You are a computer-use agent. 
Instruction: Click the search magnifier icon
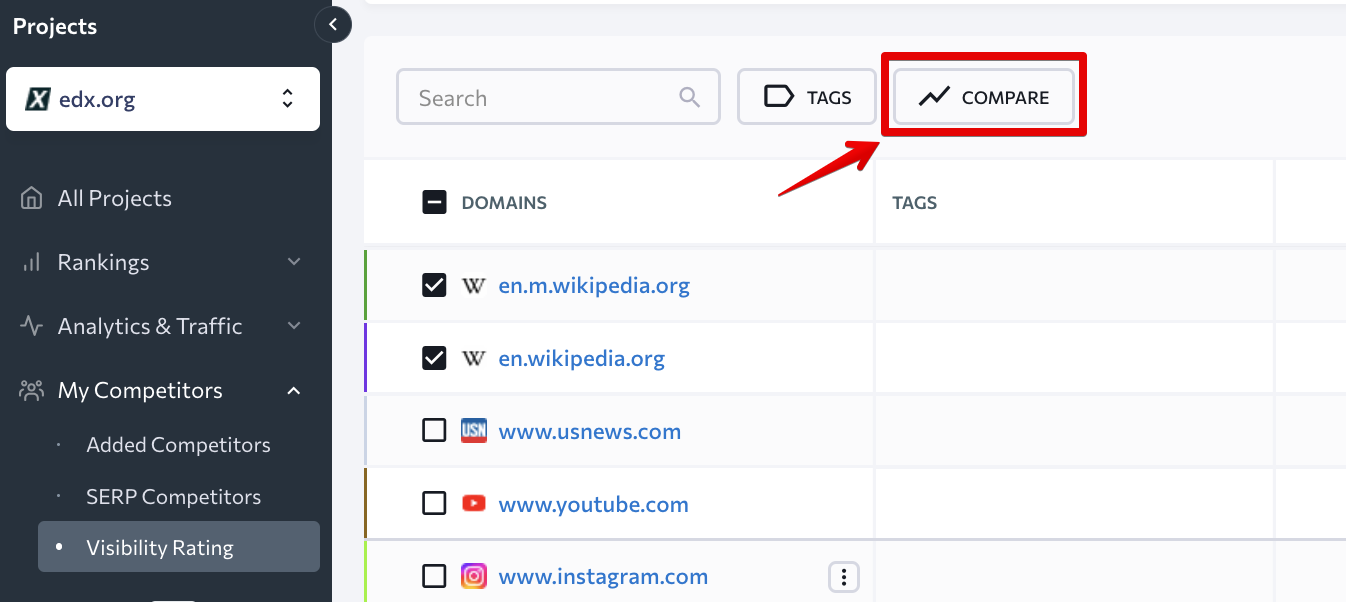(689, 97)
